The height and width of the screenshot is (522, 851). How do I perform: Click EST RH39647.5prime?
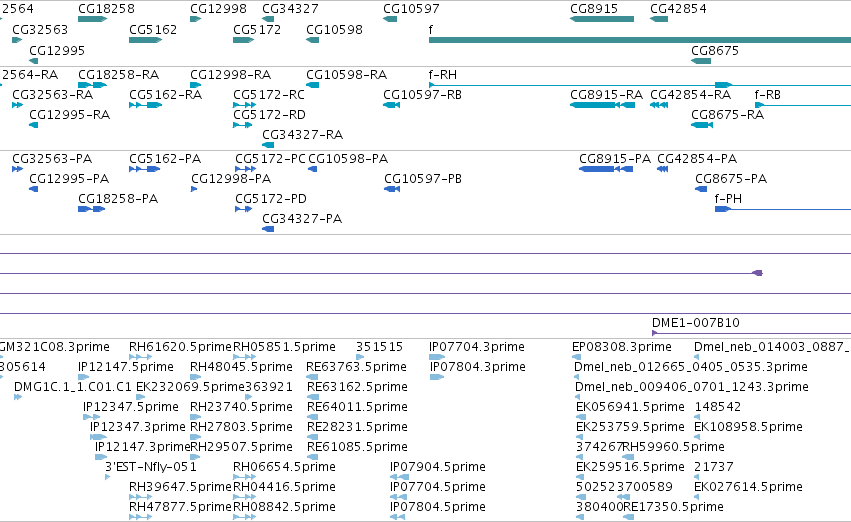tap(180, 487)
